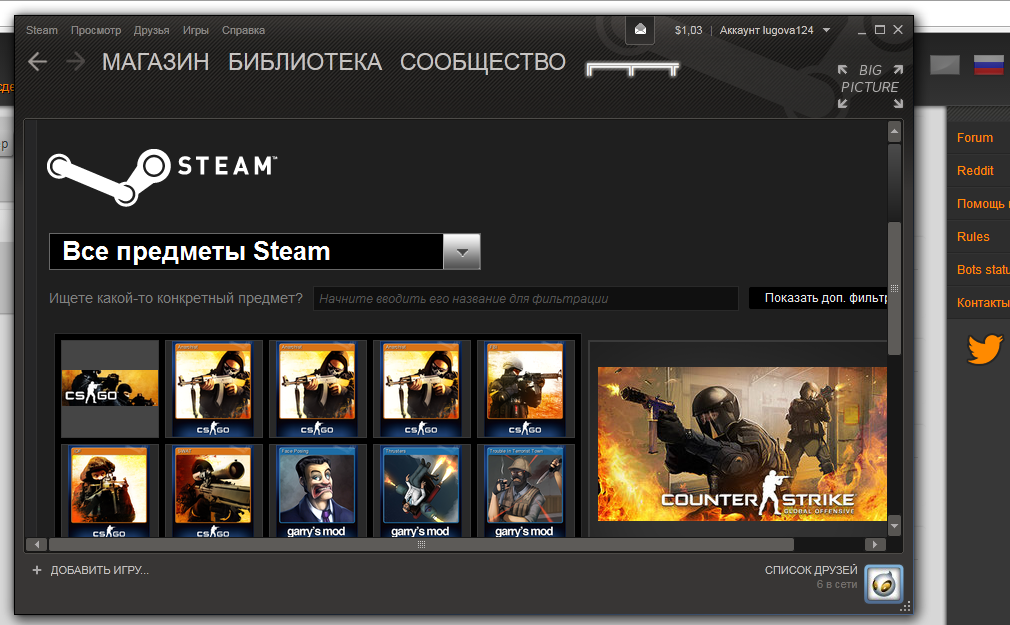
Task: Go to the СООБЩЕСТВО tab
Action: [482, 62]
